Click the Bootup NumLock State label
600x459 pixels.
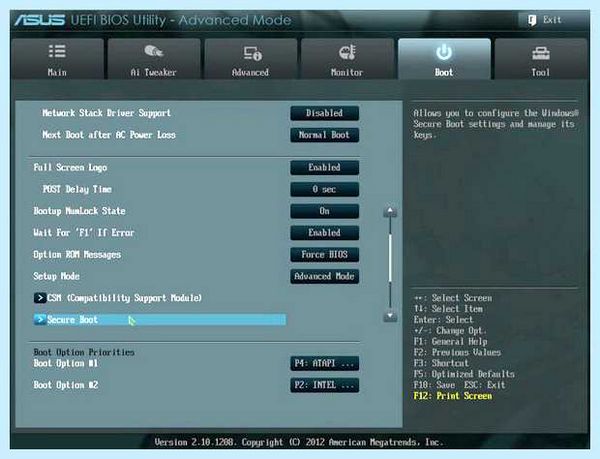point(79,211)
